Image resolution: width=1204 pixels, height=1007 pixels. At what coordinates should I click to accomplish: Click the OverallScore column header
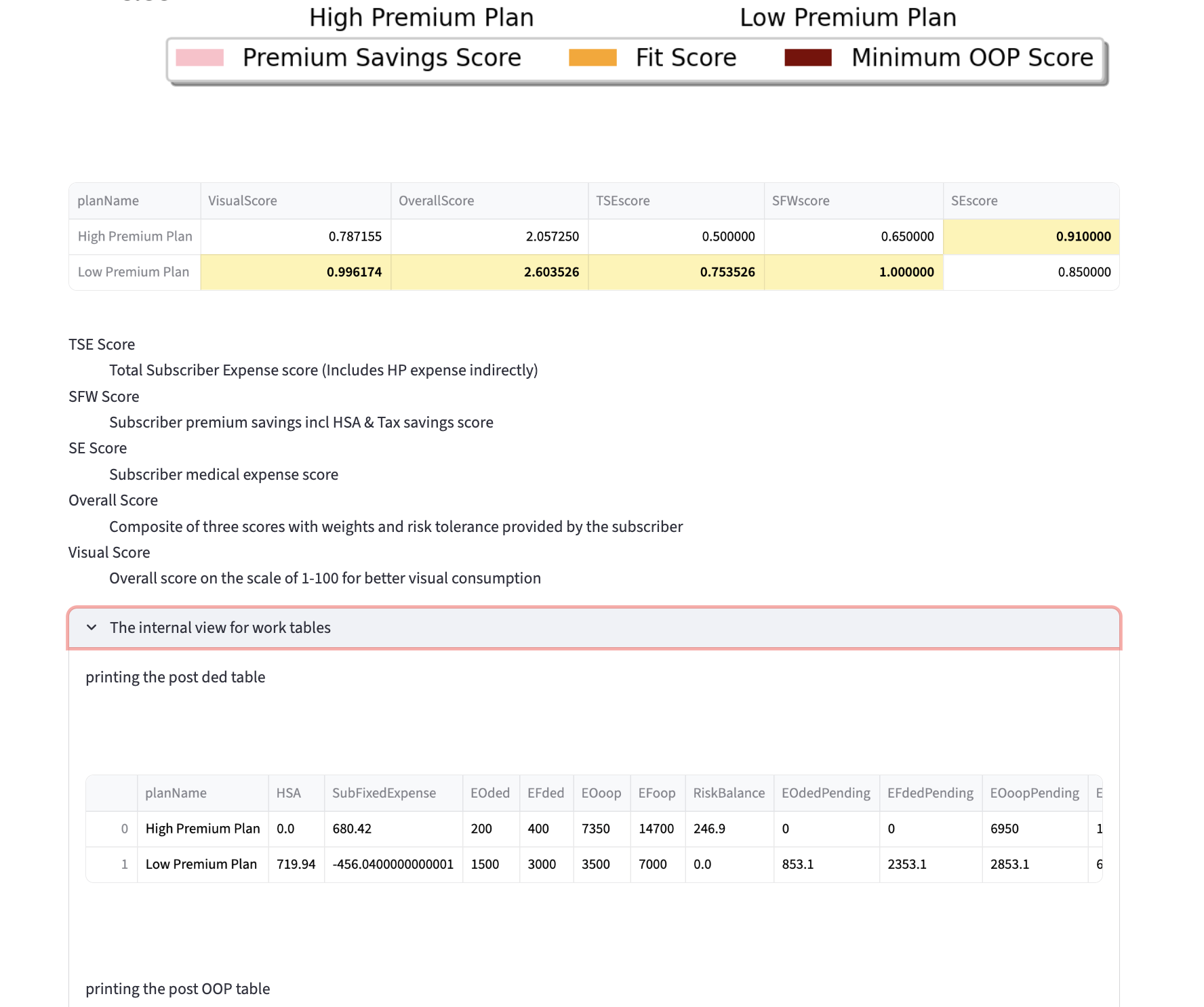pos(436,201)
